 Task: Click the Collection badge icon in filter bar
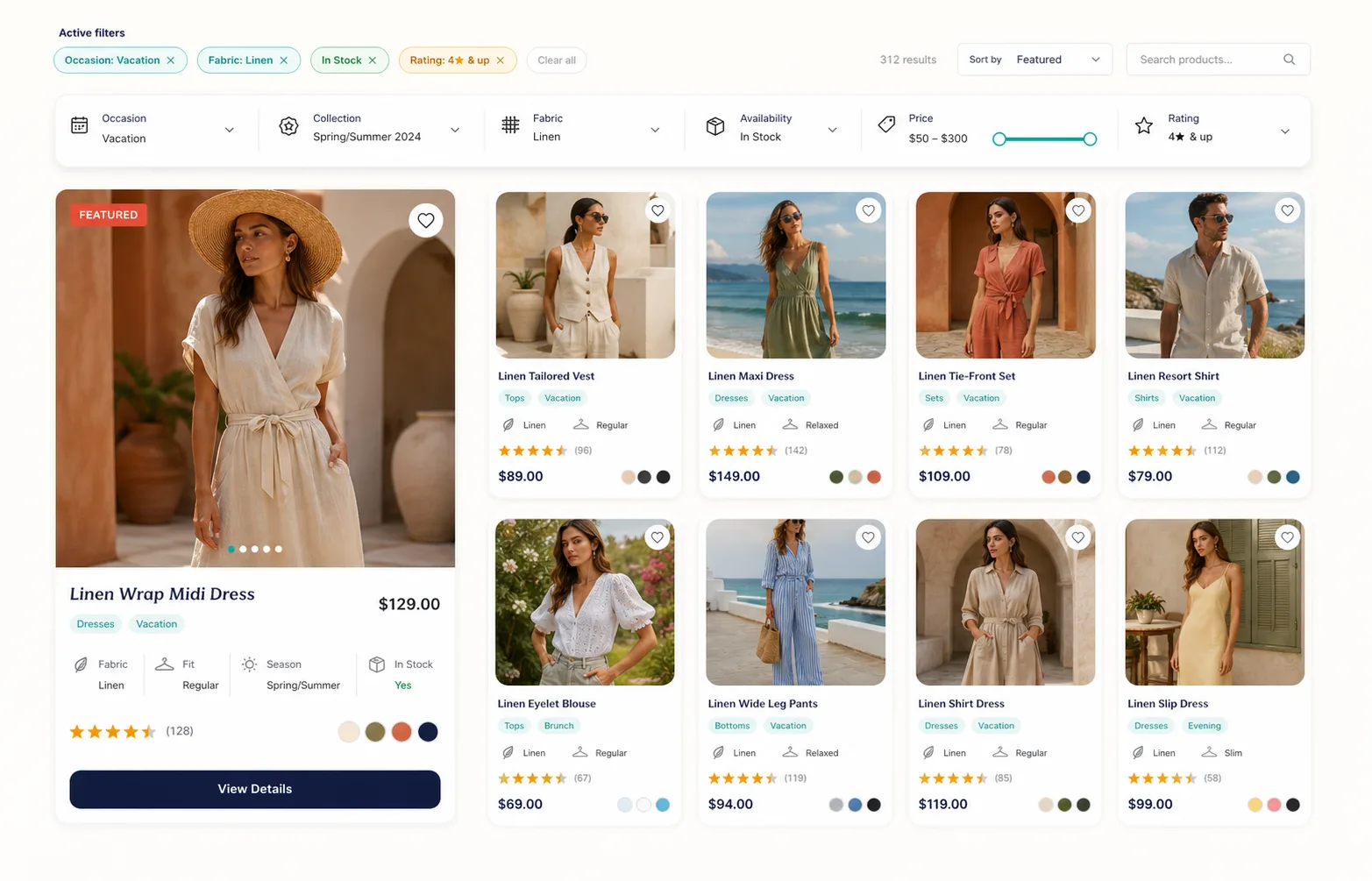(288, 127)
